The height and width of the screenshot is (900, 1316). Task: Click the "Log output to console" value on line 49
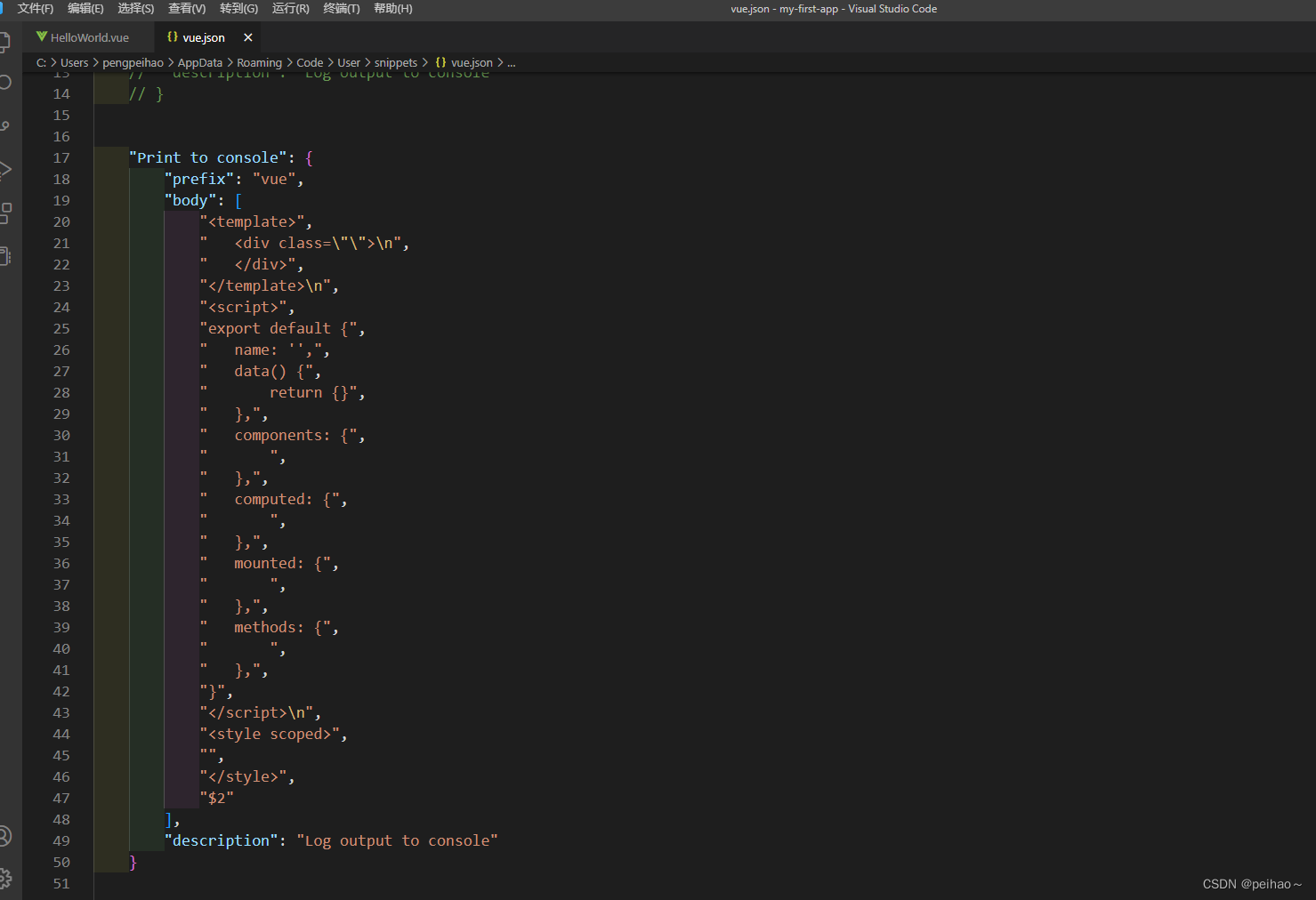point(397,841)
